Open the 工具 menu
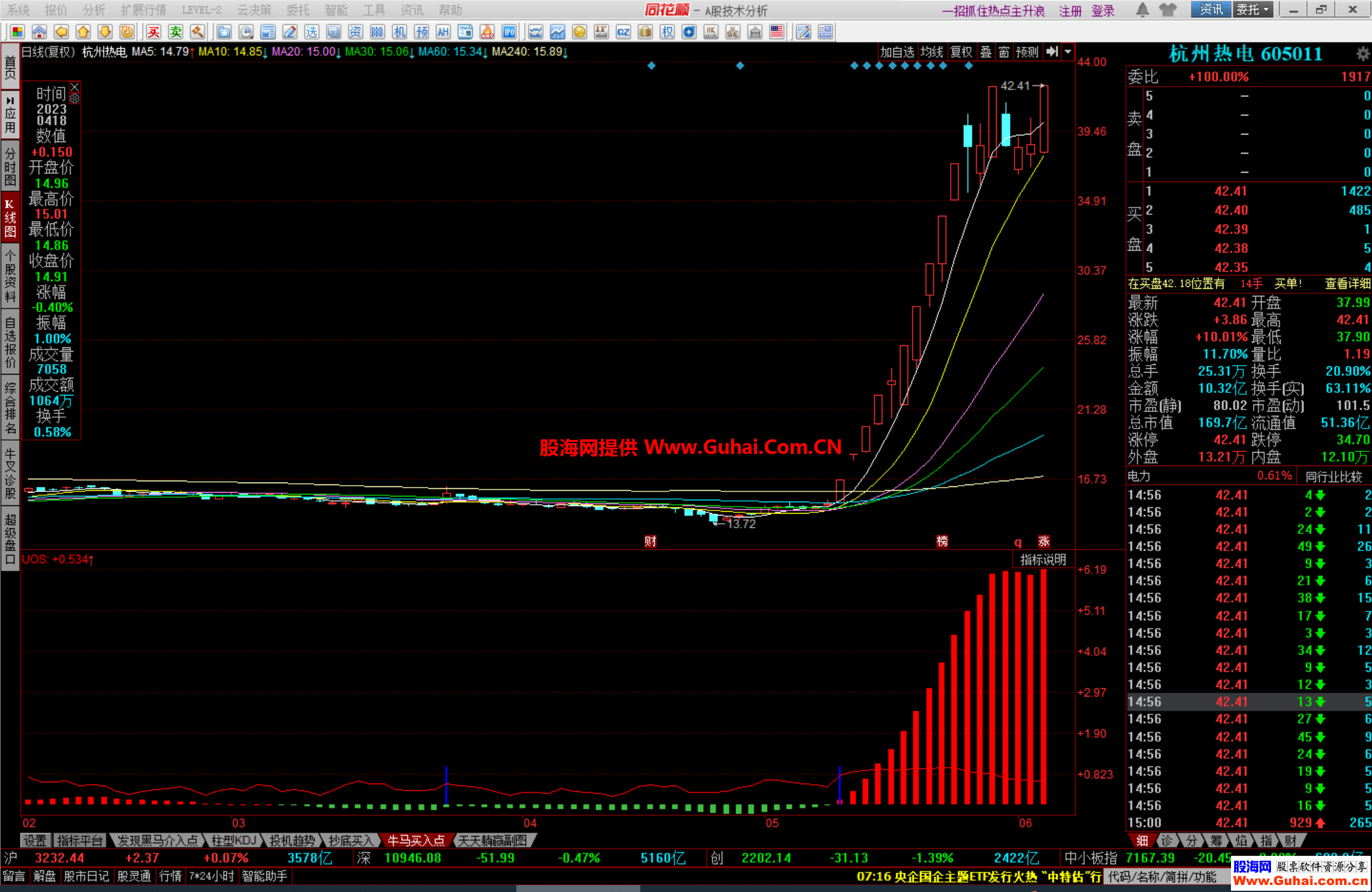The height and width of the screenshot is (892, 1372). point(374,10)
